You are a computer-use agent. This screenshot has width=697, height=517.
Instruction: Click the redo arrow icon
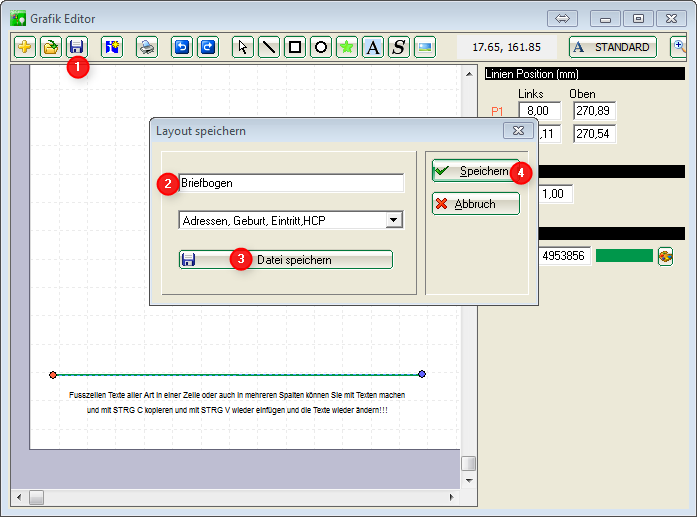click(207, 47)
